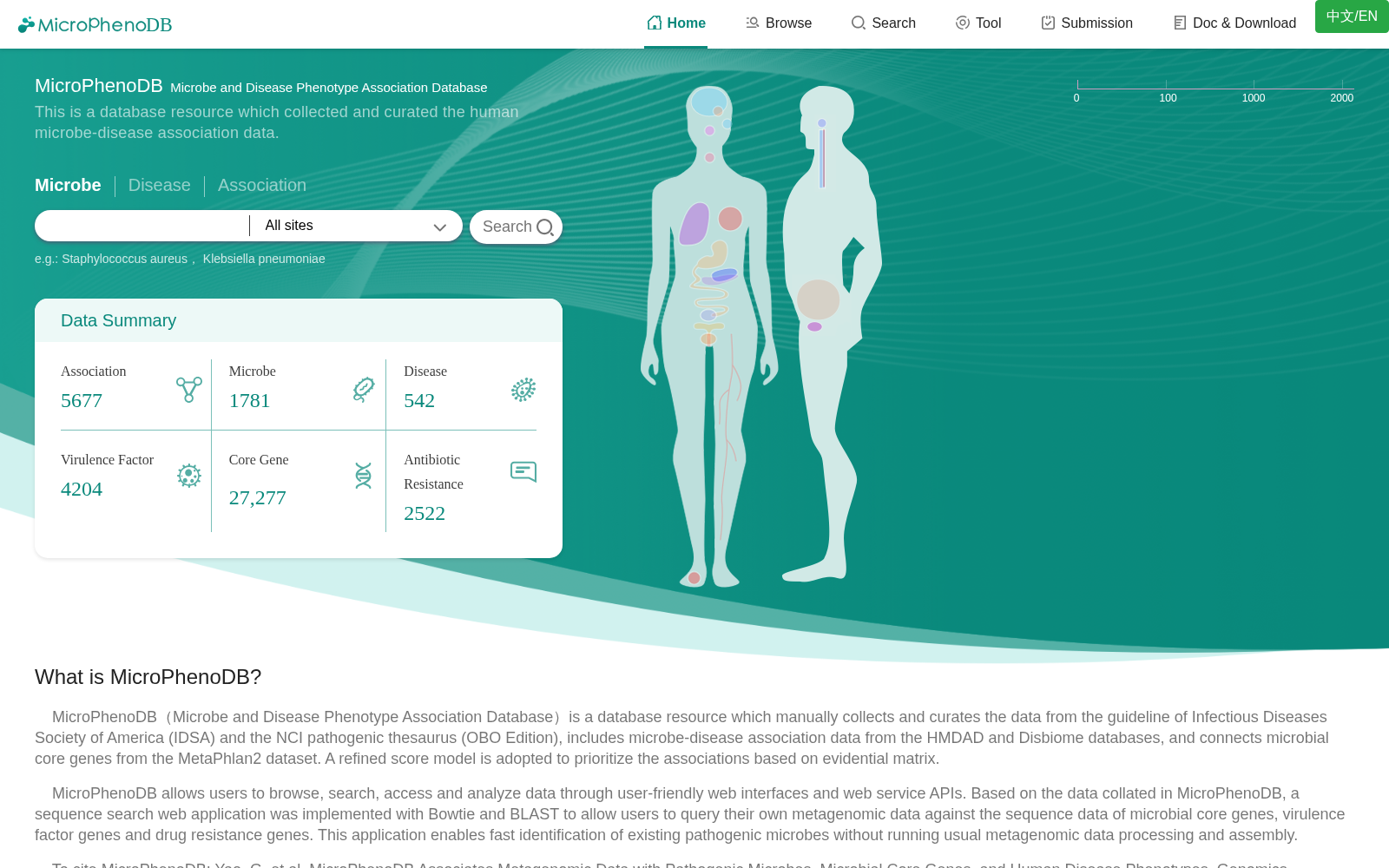This screenshot has height=868, width=1389.
Task: Click the Antibiotic Resistance count 2522
Action: point(425,513)
